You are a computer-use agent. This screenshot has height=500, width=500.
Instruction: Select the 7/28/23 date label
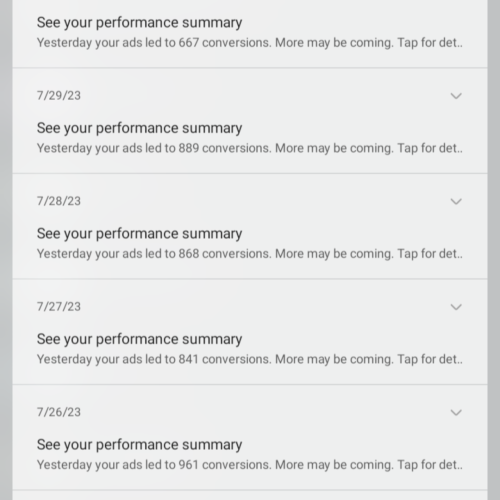click(59, 201)
